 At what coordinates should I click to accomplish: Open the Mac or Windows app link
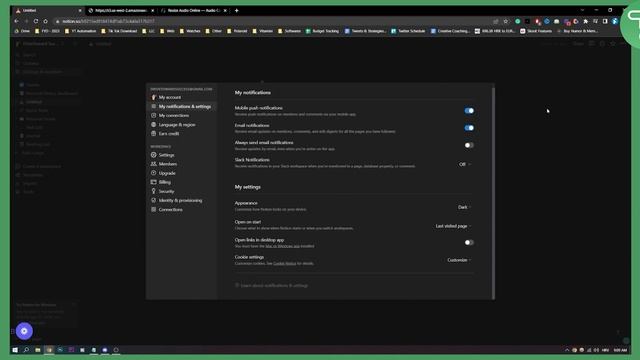pos(282,246)
